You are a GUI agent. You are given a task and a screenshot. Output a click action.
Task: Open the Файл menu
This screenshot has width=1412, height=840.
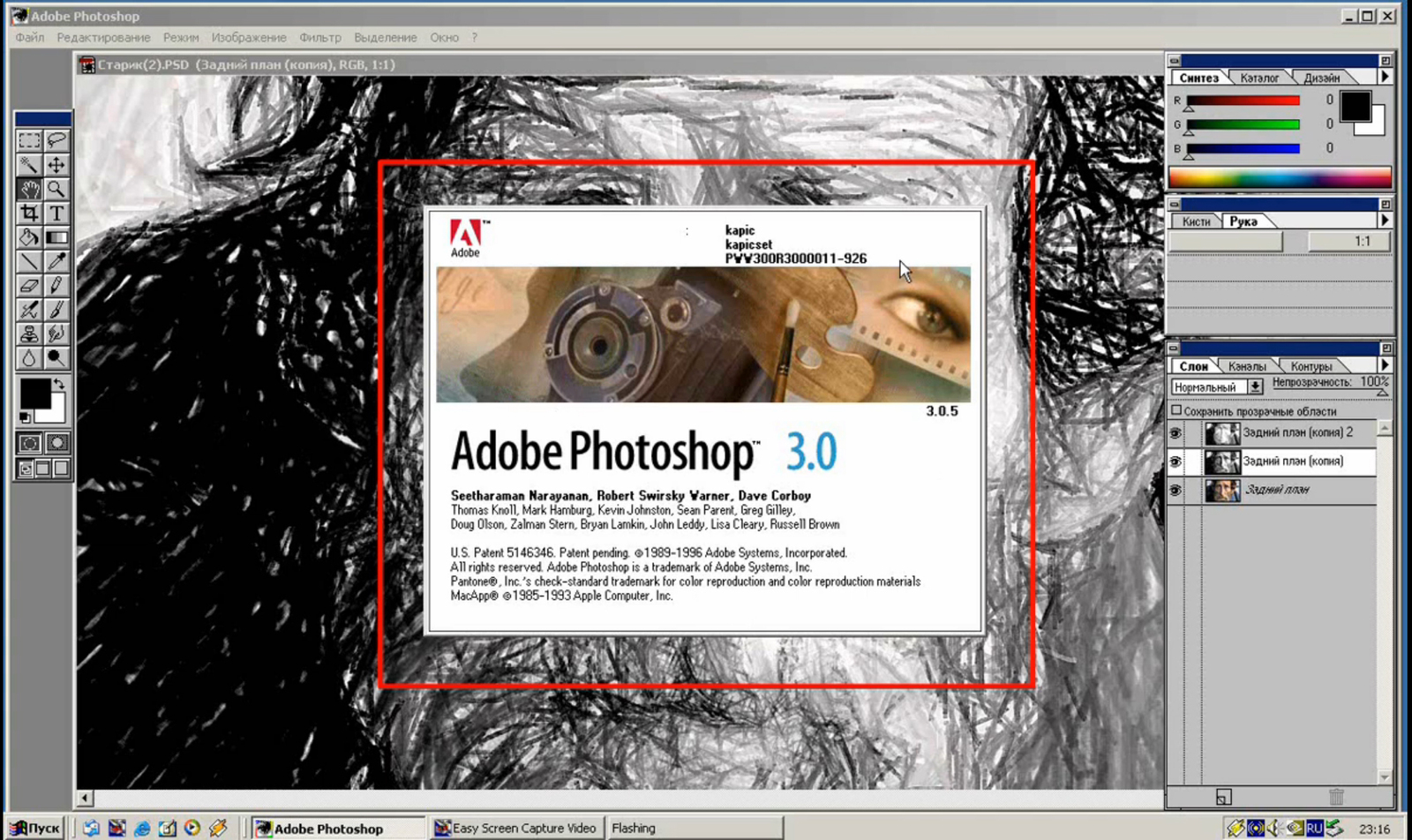pyautogui.click(x=29, y=38)
